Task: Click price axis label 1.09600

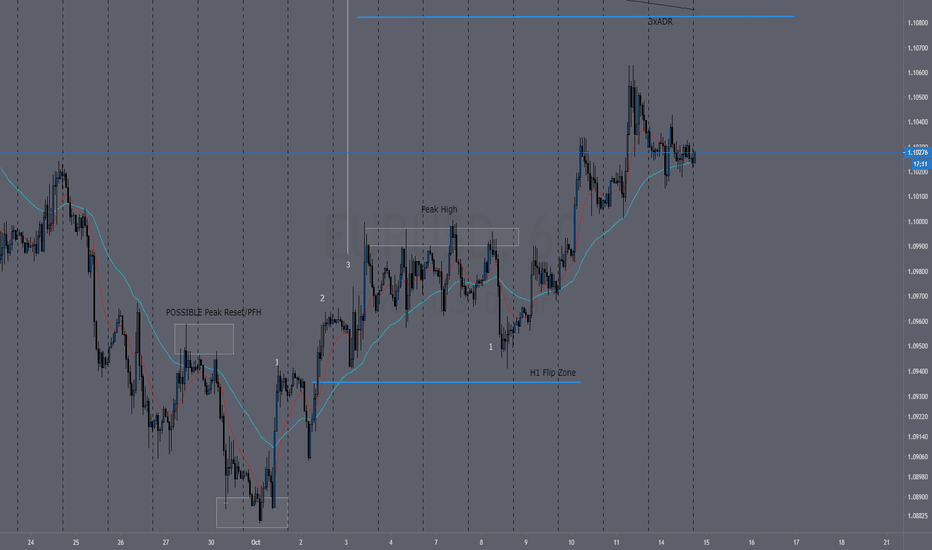Action: coord(918,321)
